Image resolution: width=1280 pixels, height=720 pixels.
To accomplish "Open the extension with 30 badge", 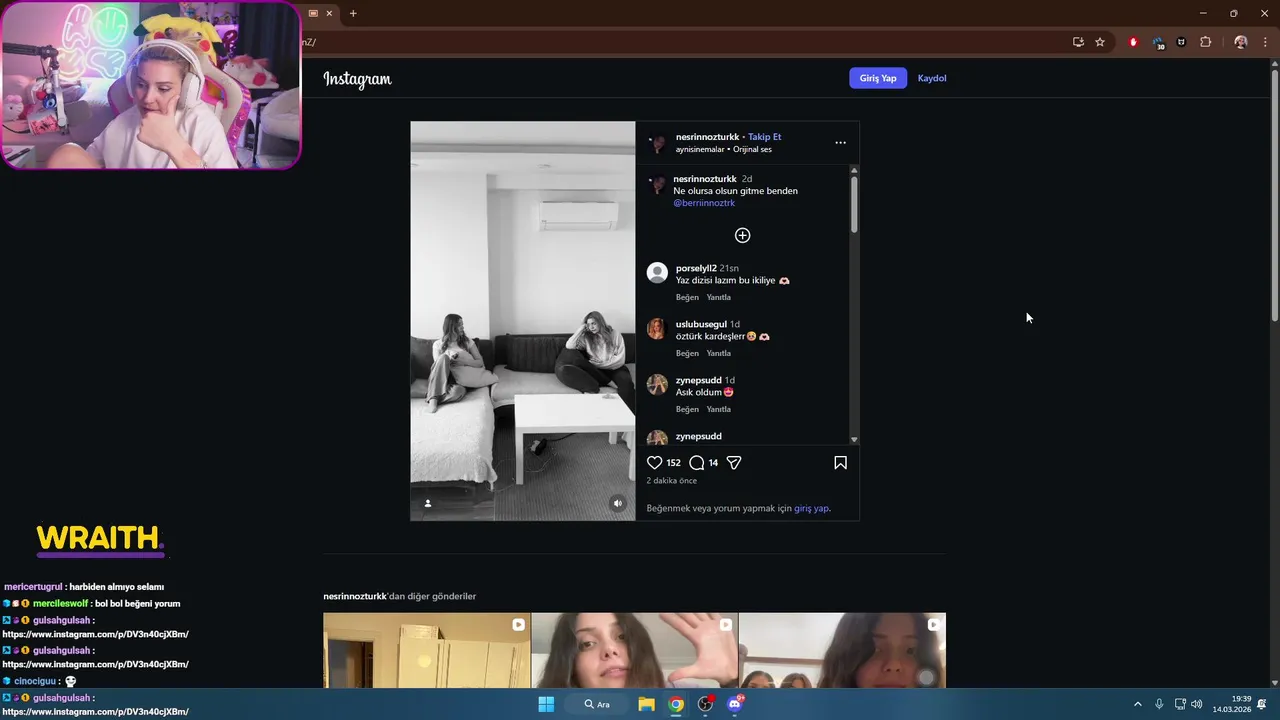I will 1158,43.
